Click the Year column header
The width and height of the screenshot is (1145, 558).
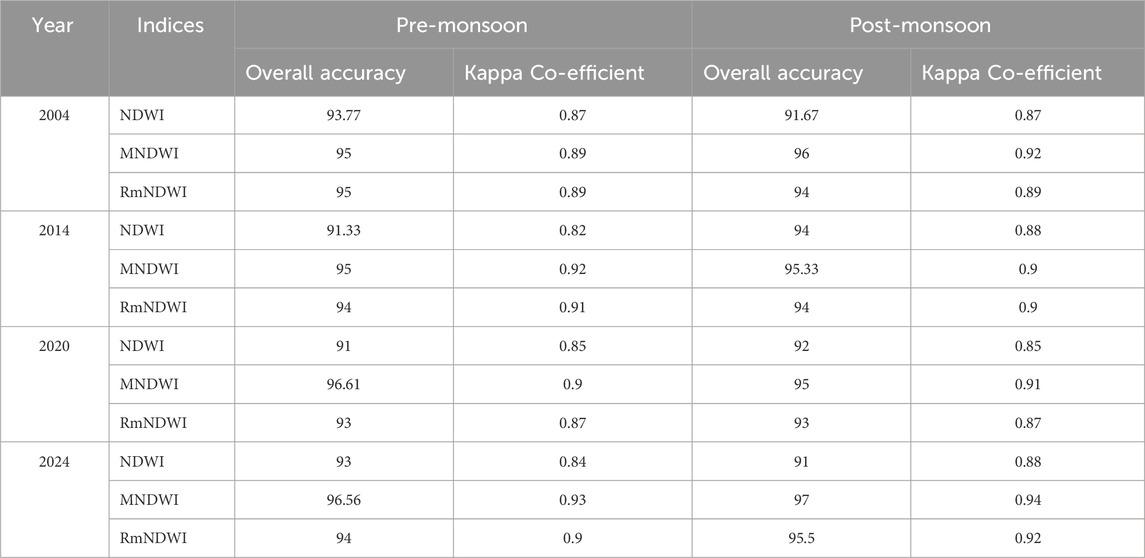pos(53,26)
